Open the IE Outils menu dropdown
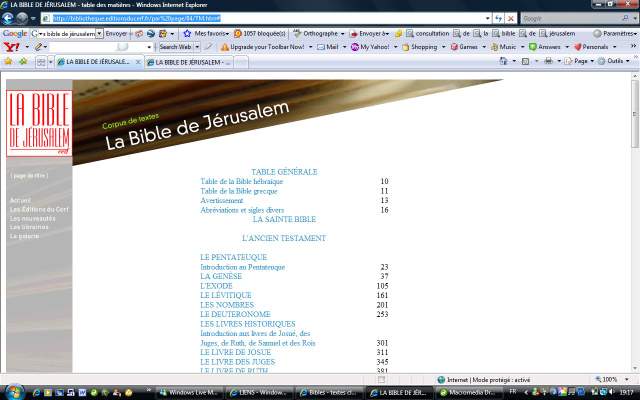The image size is (640, 400). (628, 61)
